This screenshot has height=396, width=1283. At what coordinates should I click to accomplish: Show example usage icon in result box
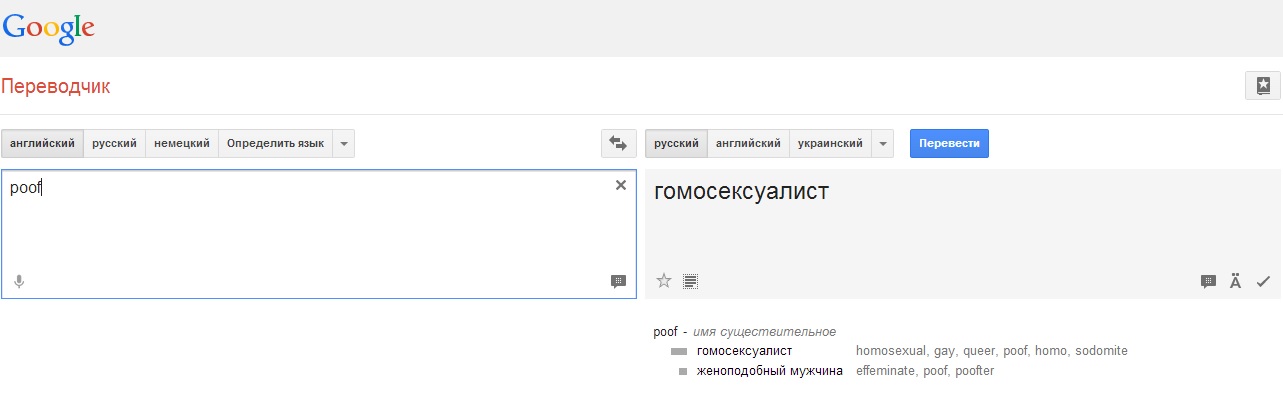click(x=1208, y=282)
